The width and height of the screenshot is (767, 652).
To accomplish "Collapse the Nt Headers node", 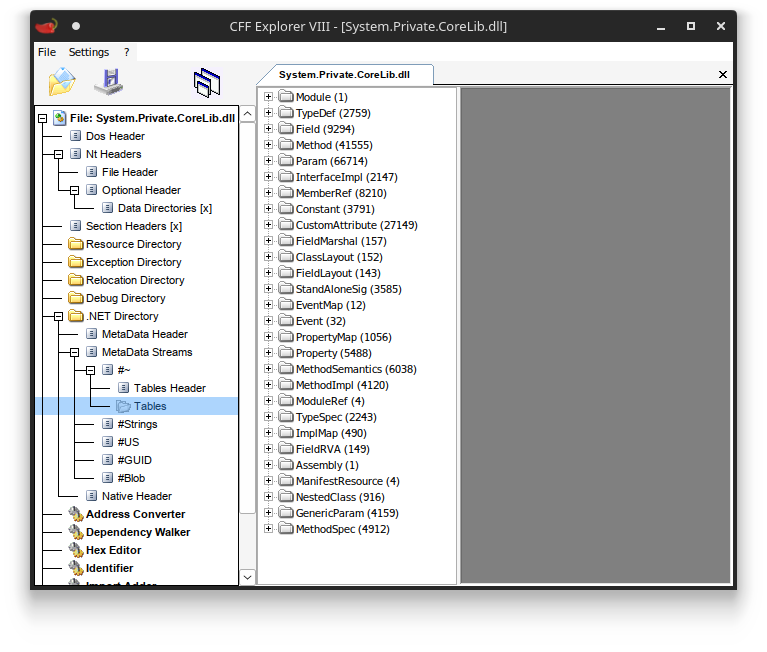I will point(58,154).
